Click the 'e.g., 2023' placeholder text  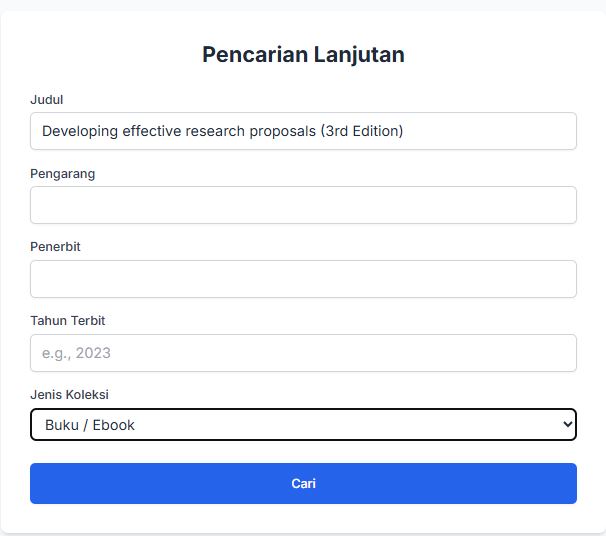pyautogui.click(x=76, y=353)
